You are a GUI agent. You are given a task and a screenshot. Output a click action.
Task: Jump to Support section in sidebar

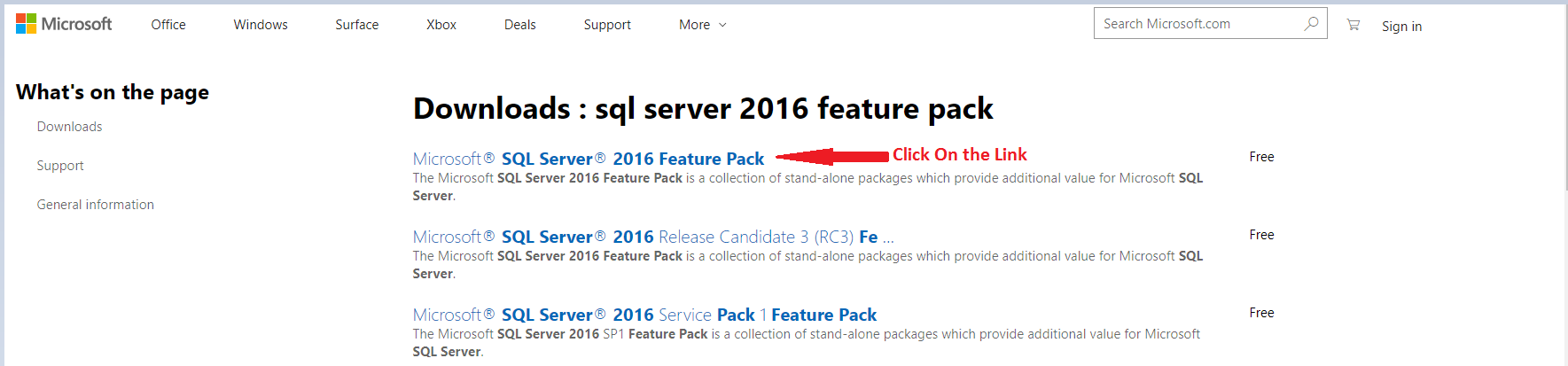point(60,166)
